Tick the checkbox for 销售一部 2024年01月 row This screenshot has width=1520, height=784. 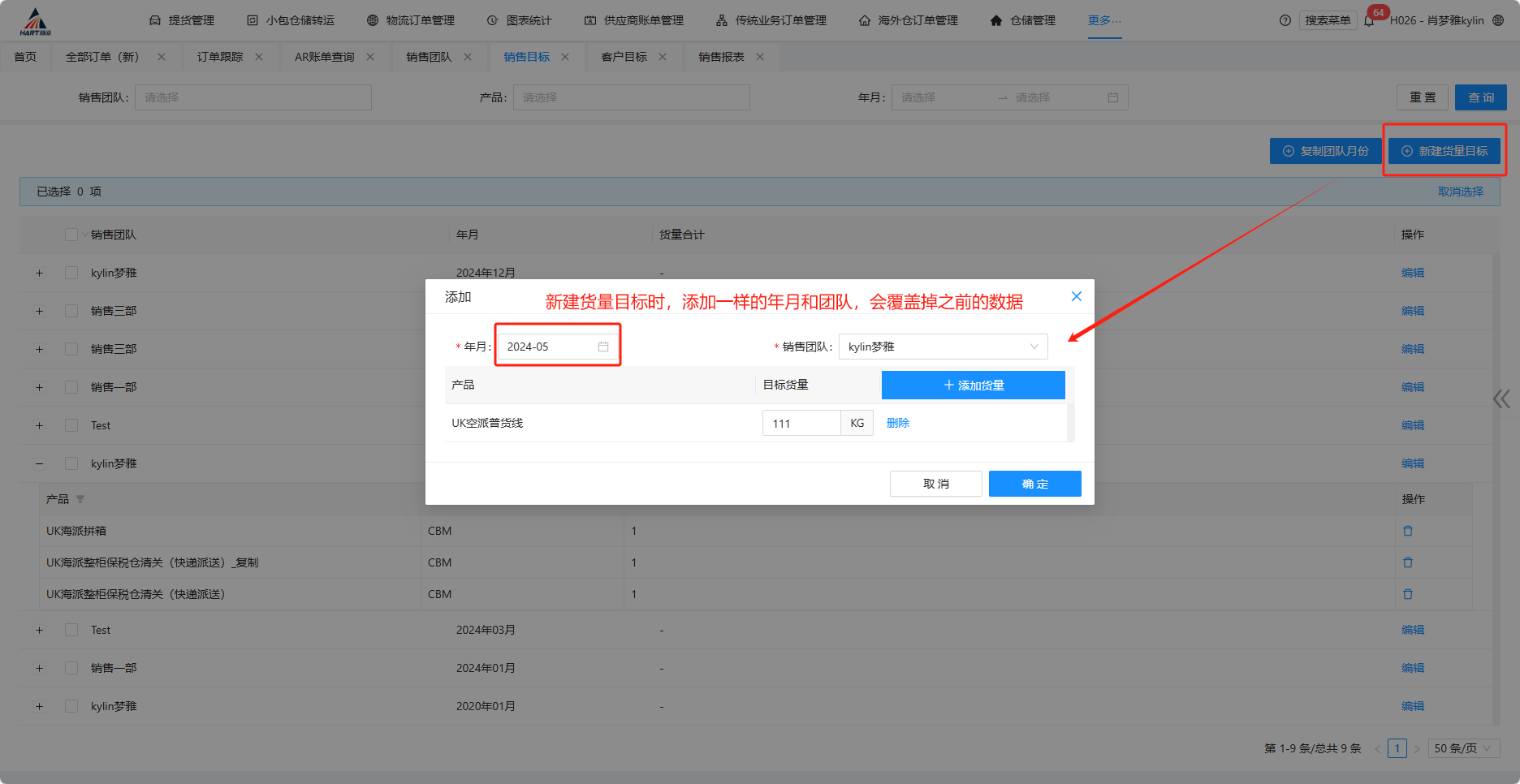[71, 668]
